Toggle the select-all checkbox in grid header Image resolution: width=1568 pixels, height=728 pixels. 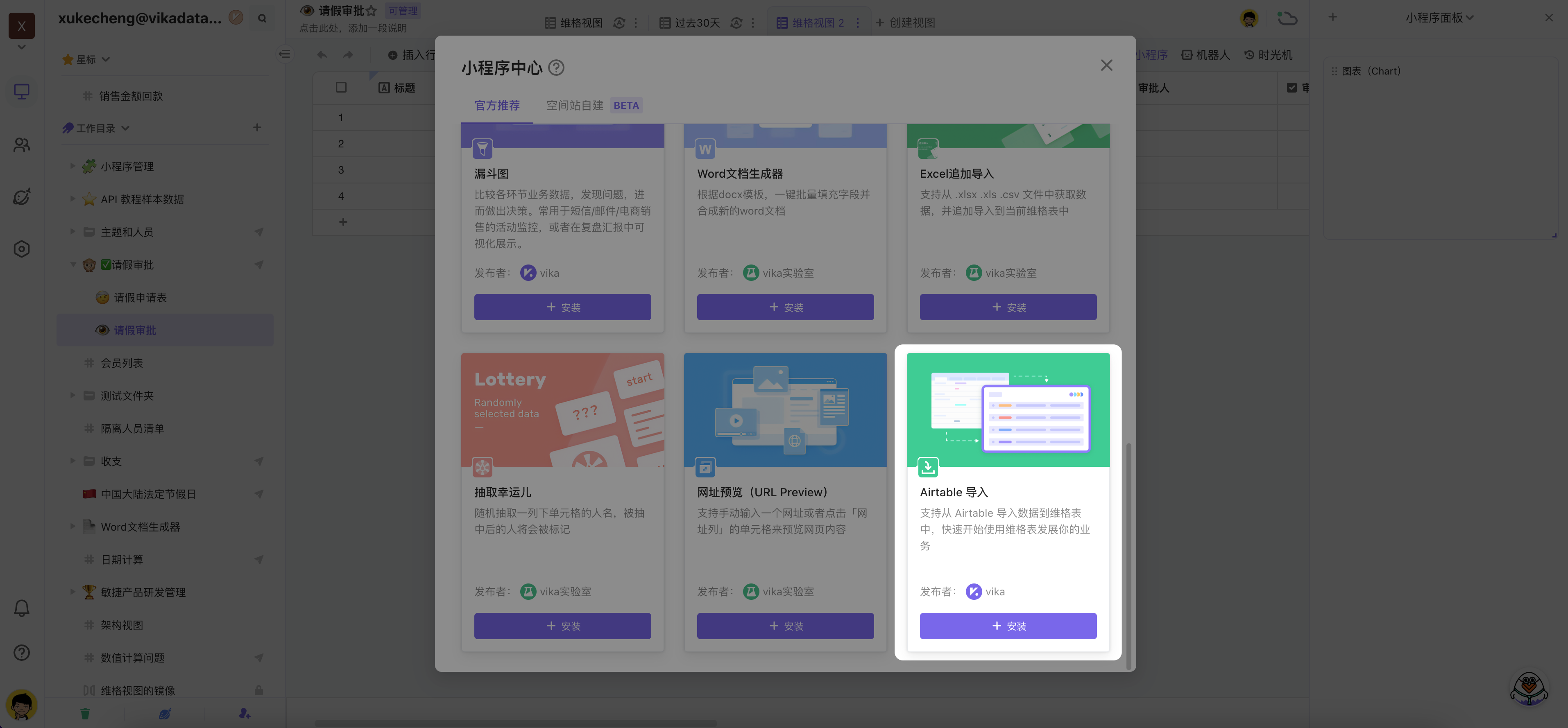pos(341,88)
